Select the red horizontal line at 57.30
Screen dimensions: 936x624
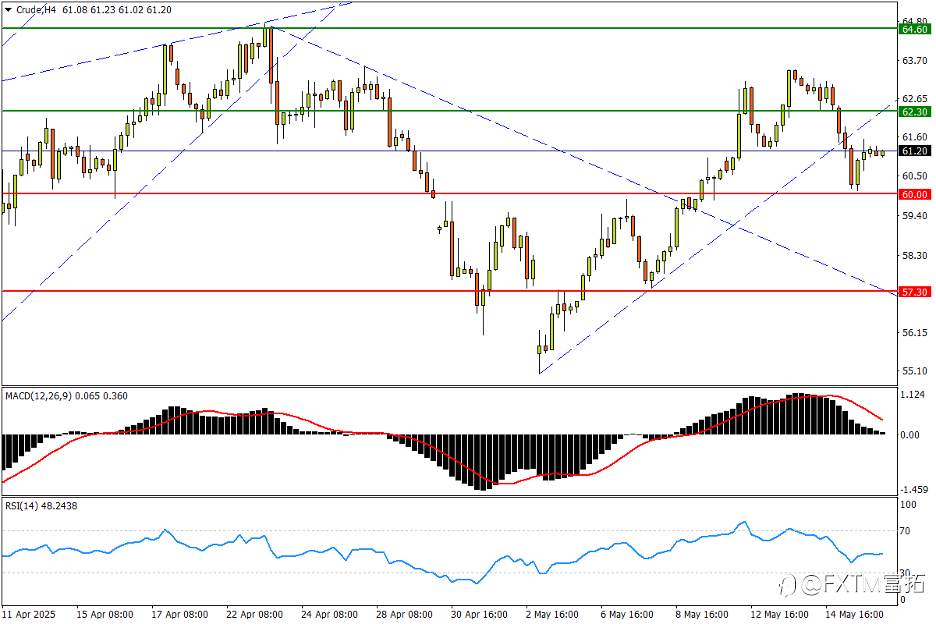click(449, 291)
